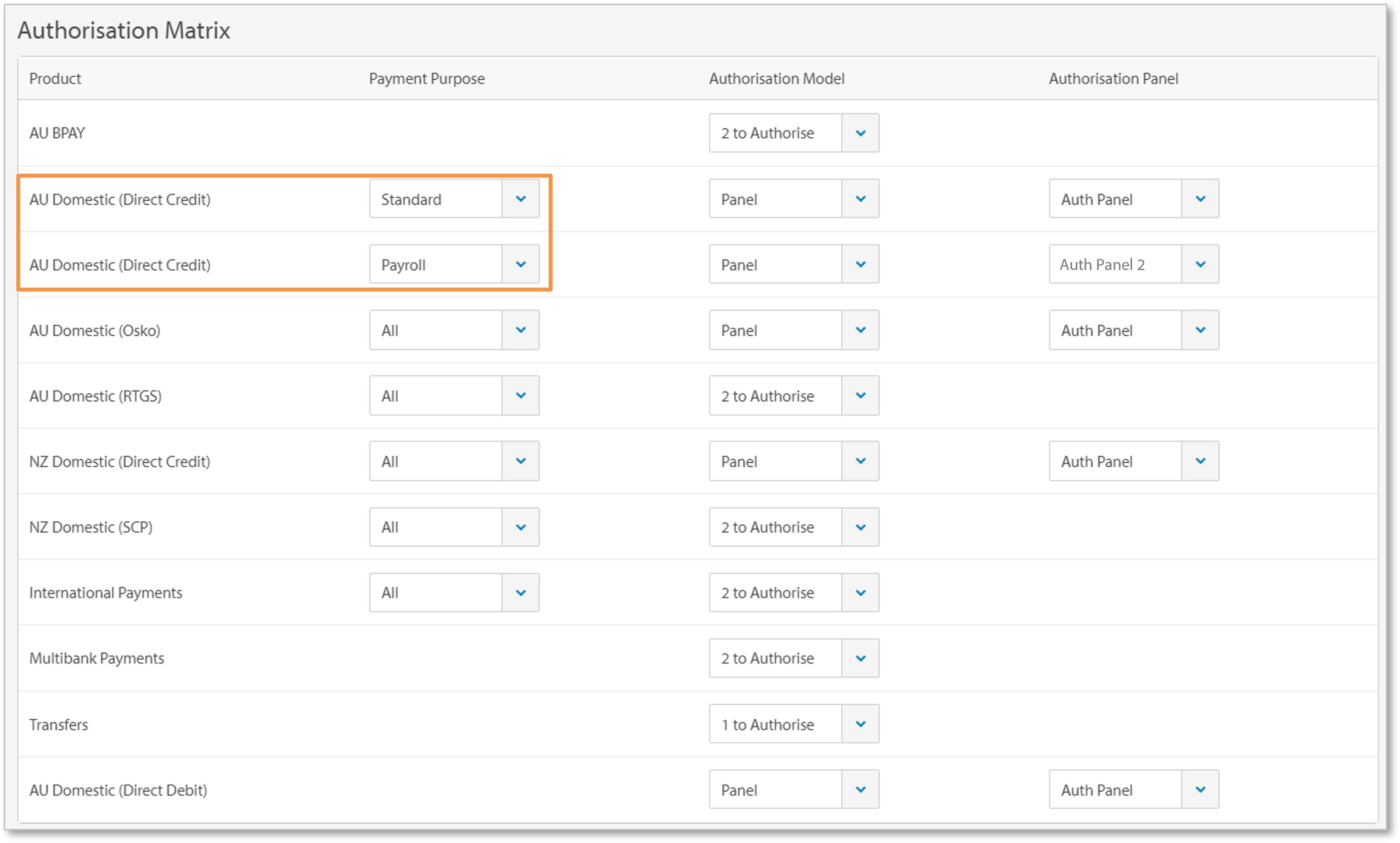Open NZ Domestic (Direct Credit) Auth Panel dropdown

(1200, 461)
